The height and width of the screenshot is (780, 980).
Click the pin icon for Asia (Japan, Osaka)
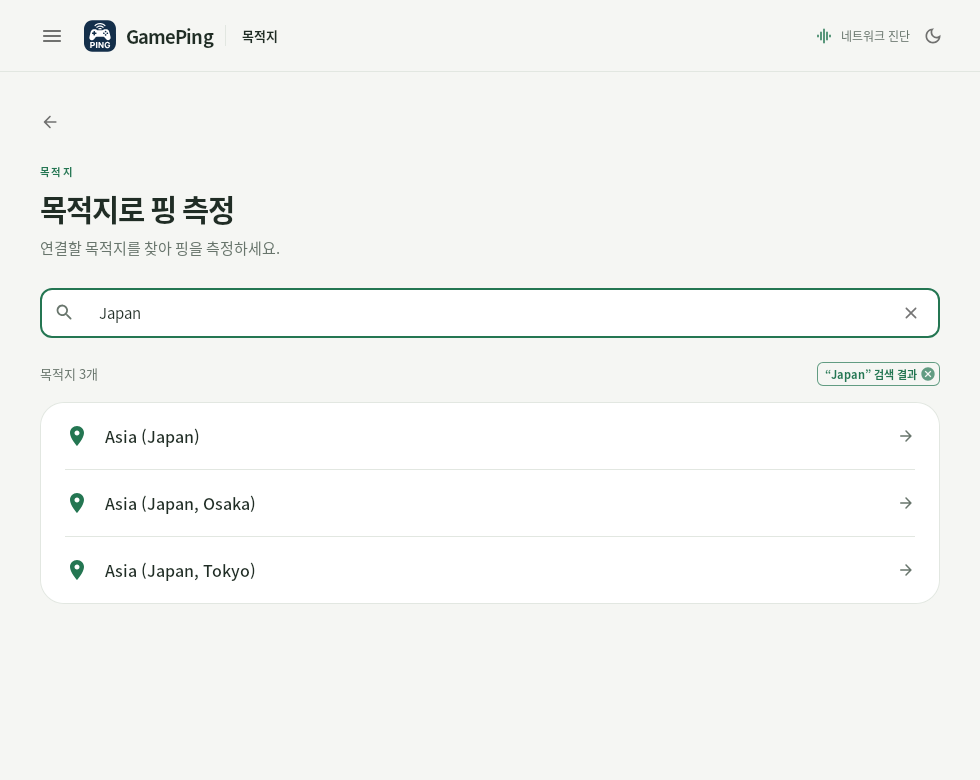[77, 503]
